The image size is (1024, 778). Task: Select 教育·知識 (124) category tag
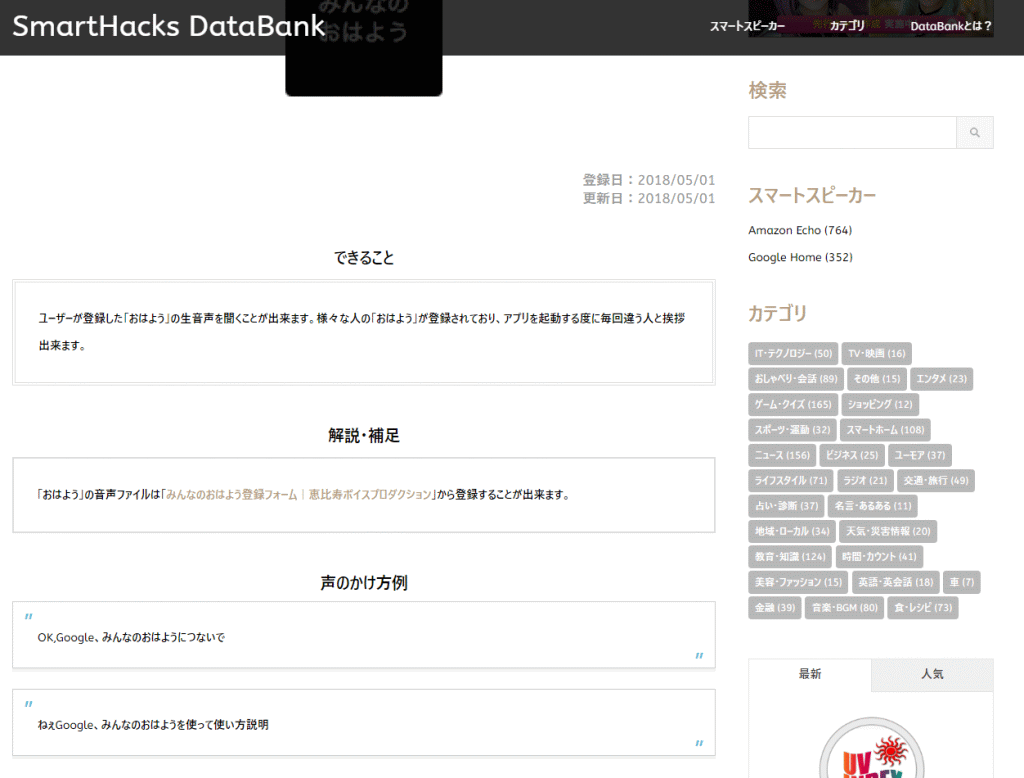(x=790, y=557)
